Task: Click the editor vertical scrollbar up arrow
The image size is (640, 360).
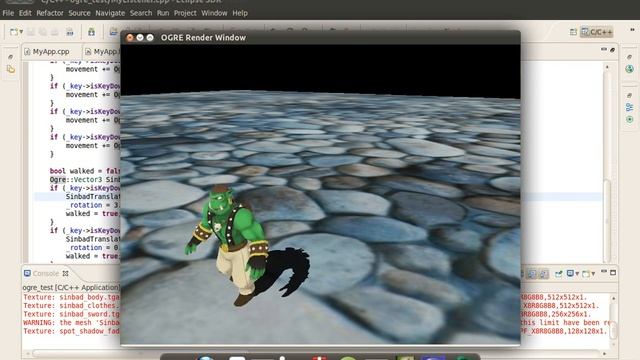Action: click(x=607, y=67)
